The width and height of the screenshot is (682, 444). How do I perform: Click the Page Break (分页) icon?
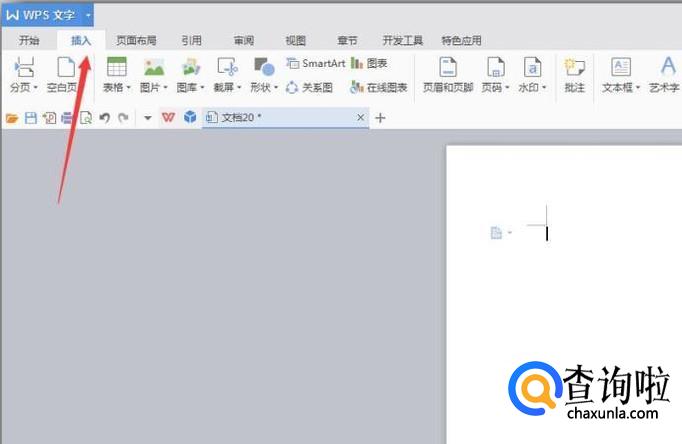24,68
